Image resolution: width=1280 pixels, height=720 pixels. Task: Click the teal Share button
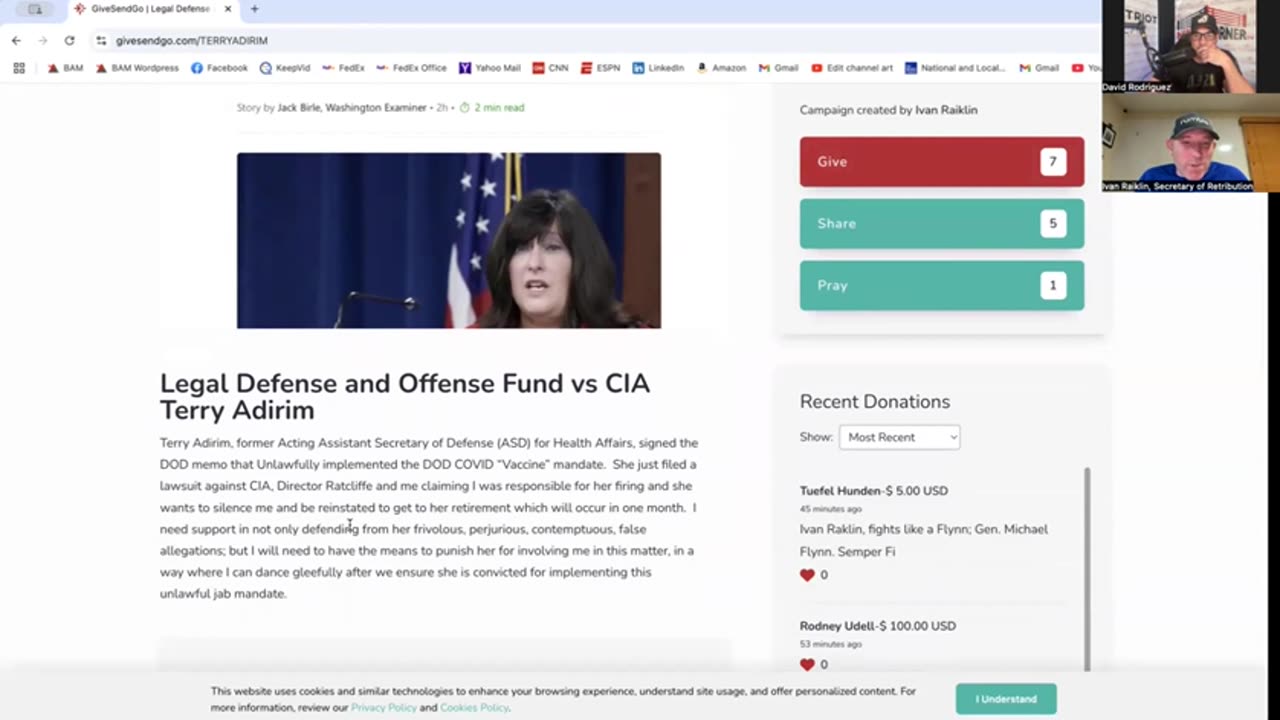point(942,224)
